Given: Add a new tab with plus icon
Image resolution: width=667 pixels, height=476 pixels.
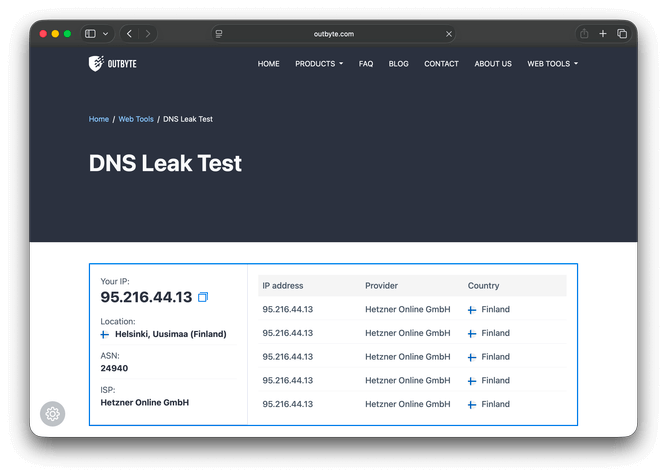Looking at the screenshot, I should [603, 34].
